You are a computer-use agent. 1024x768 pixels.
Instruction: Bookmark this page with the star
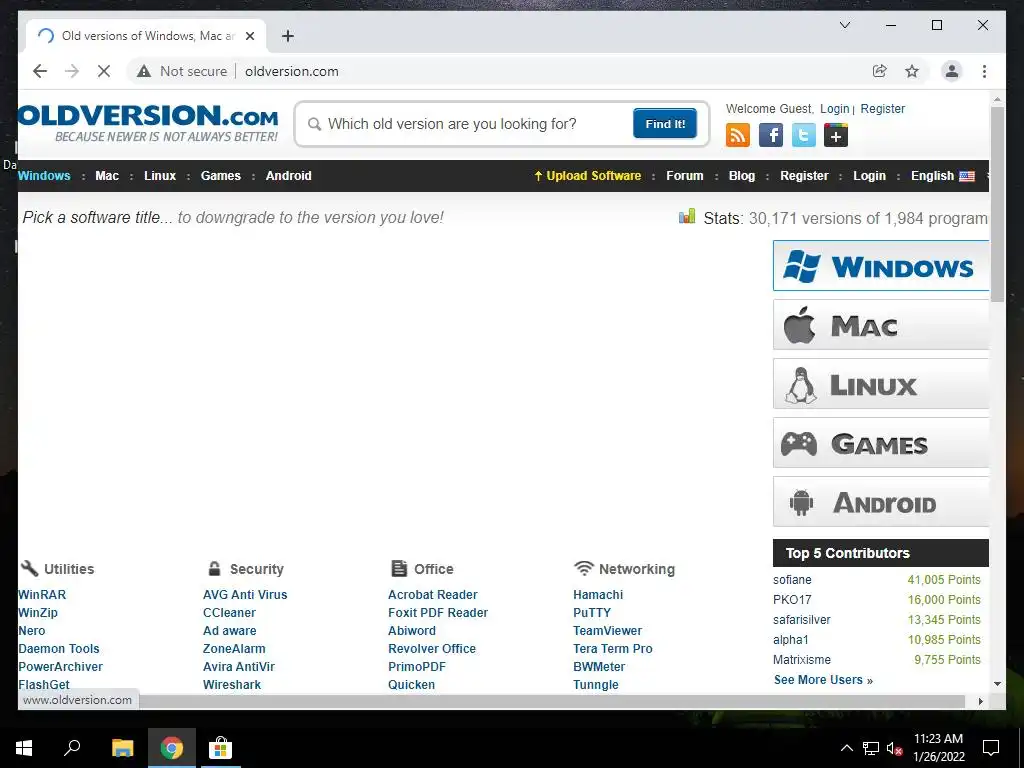tap(912, 71)
